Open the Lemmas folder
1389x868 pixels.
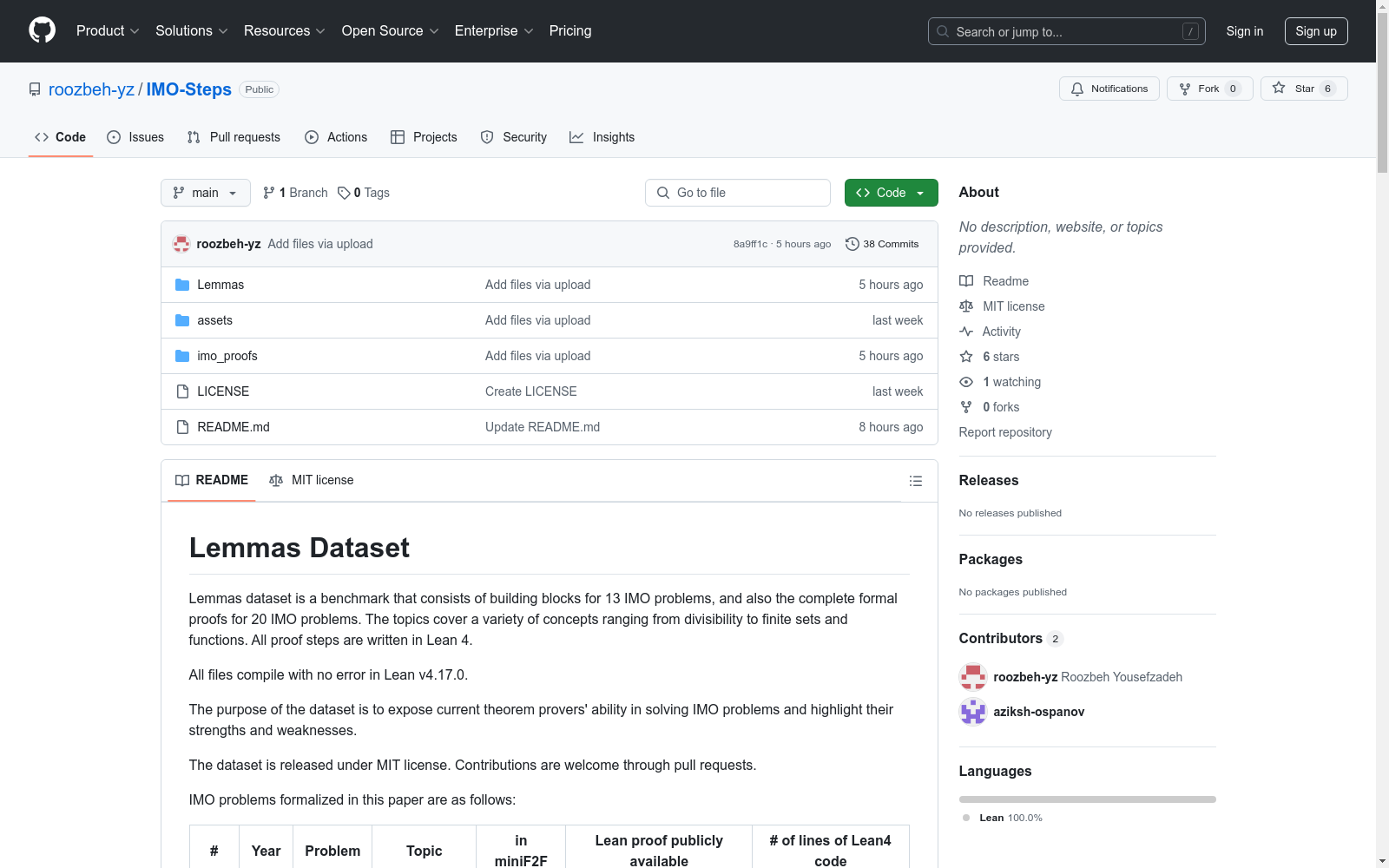point(221,285)
